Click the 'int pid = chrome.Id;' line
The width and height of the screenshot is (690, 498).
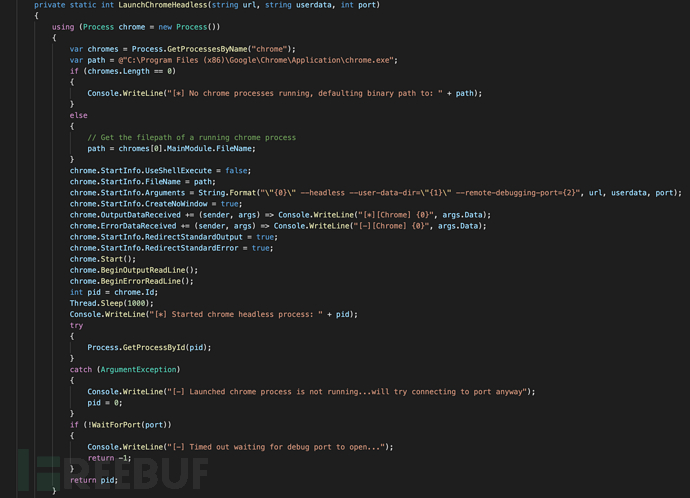point(114,292)
